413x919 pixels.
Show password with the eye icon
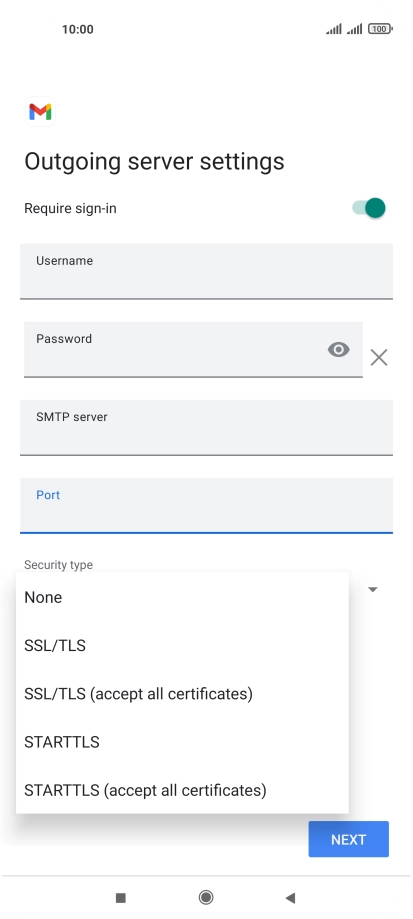tap(339, 350)
